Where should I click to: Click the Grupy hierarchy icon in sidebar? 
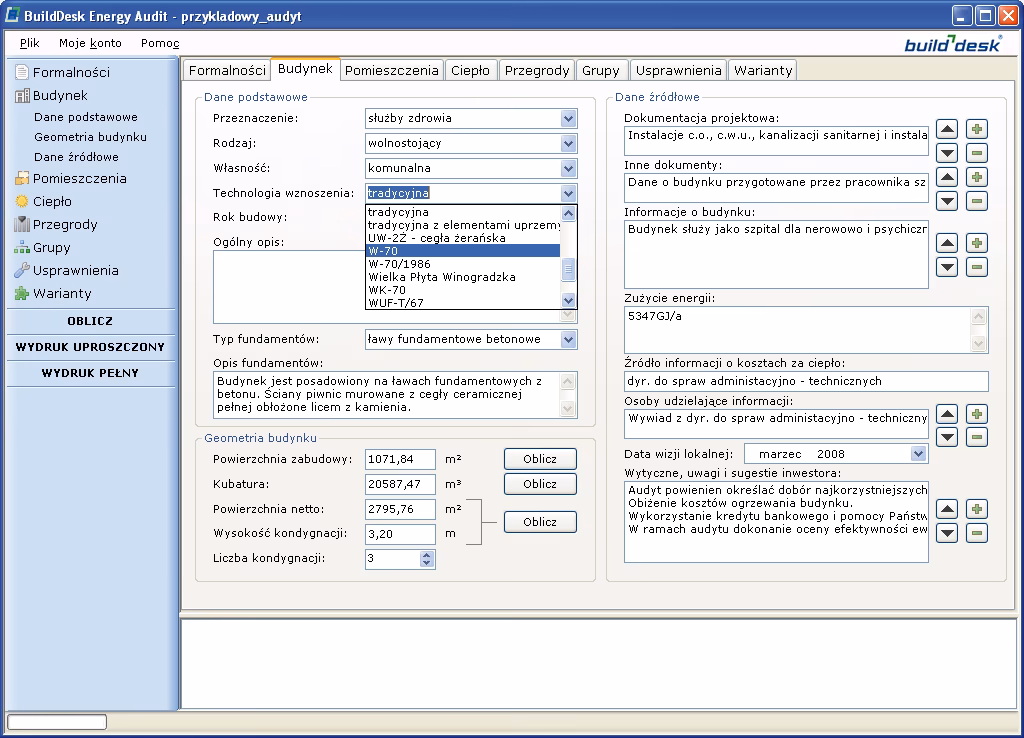(x=22, y=248)
